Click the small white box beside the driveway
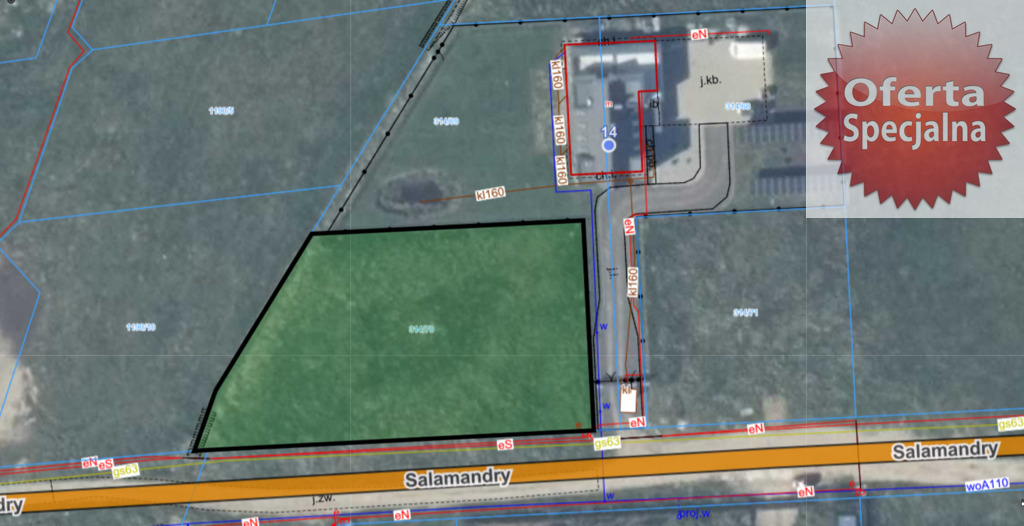1024x526 pixels. tap(628, 400)
